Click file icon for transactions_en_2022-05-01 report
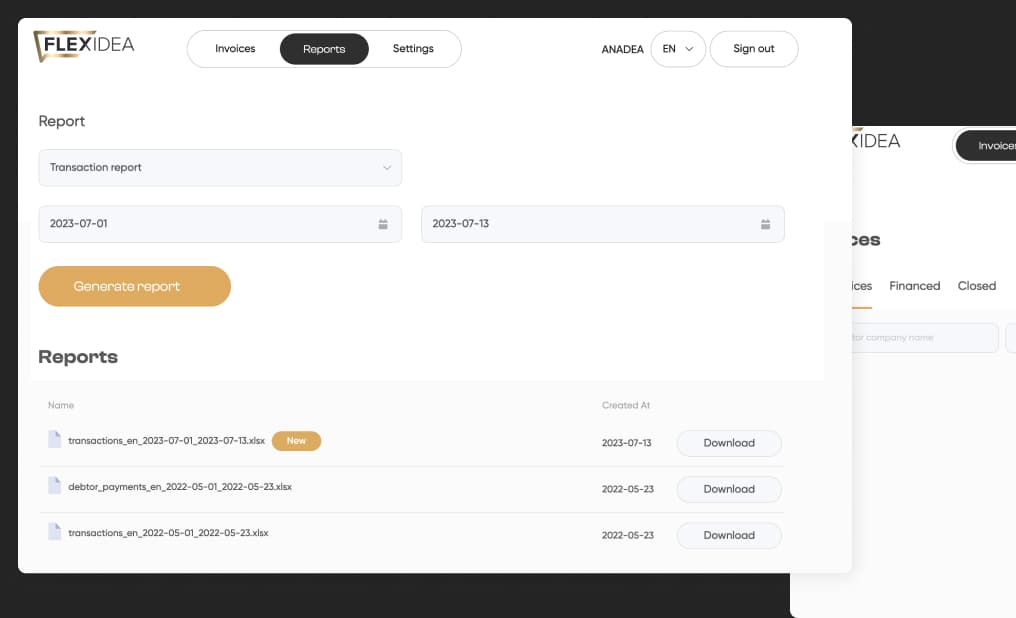The height and width of the screenshot is (618, 1016). (x=55, y=532)
